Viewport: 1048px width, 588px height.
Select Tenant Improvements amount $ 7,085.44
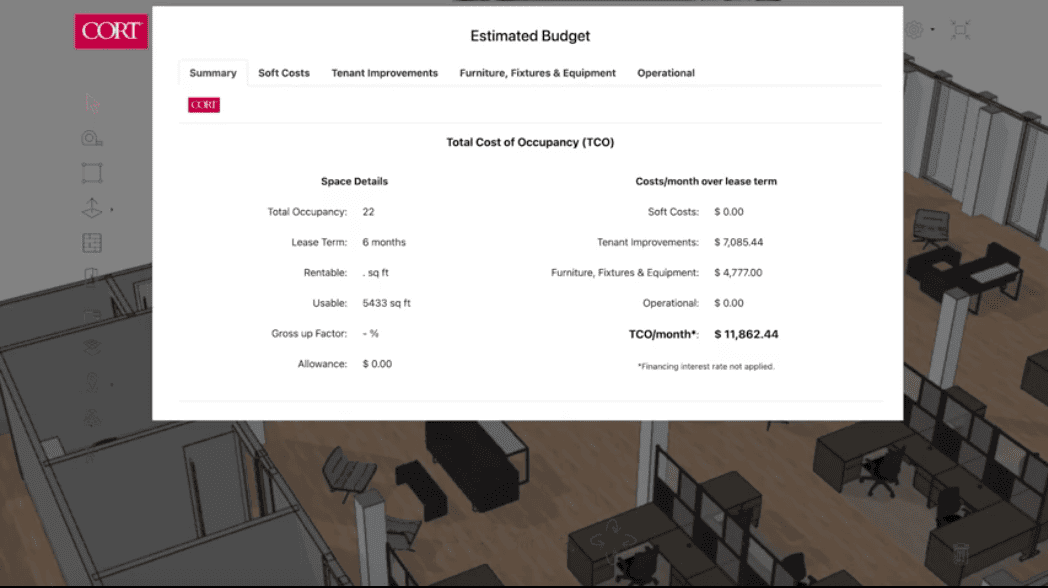(x=739, y=242)
